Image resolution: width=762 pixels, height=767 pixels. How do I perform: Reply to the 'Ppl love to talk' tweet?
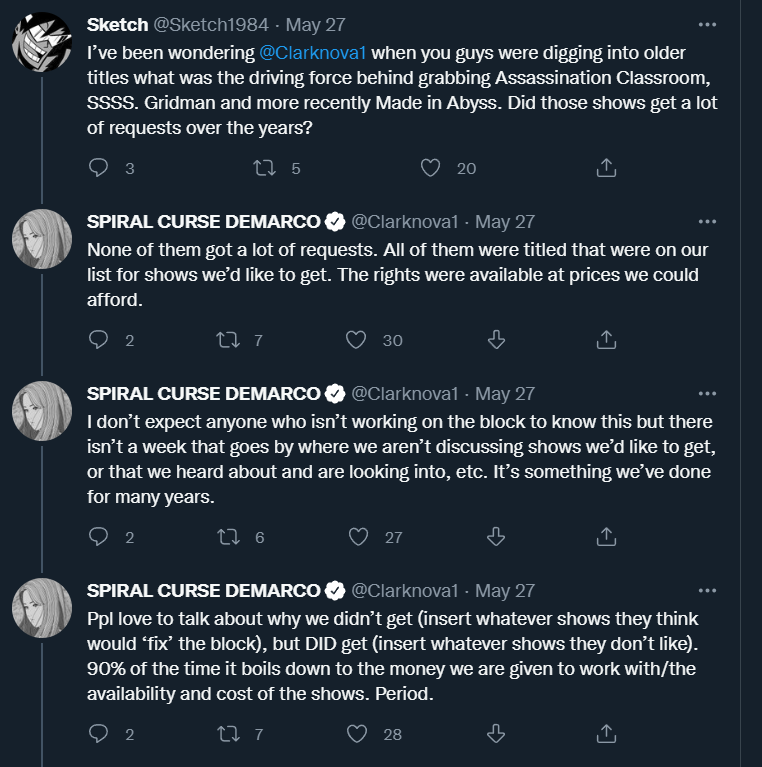coord(98,734)
